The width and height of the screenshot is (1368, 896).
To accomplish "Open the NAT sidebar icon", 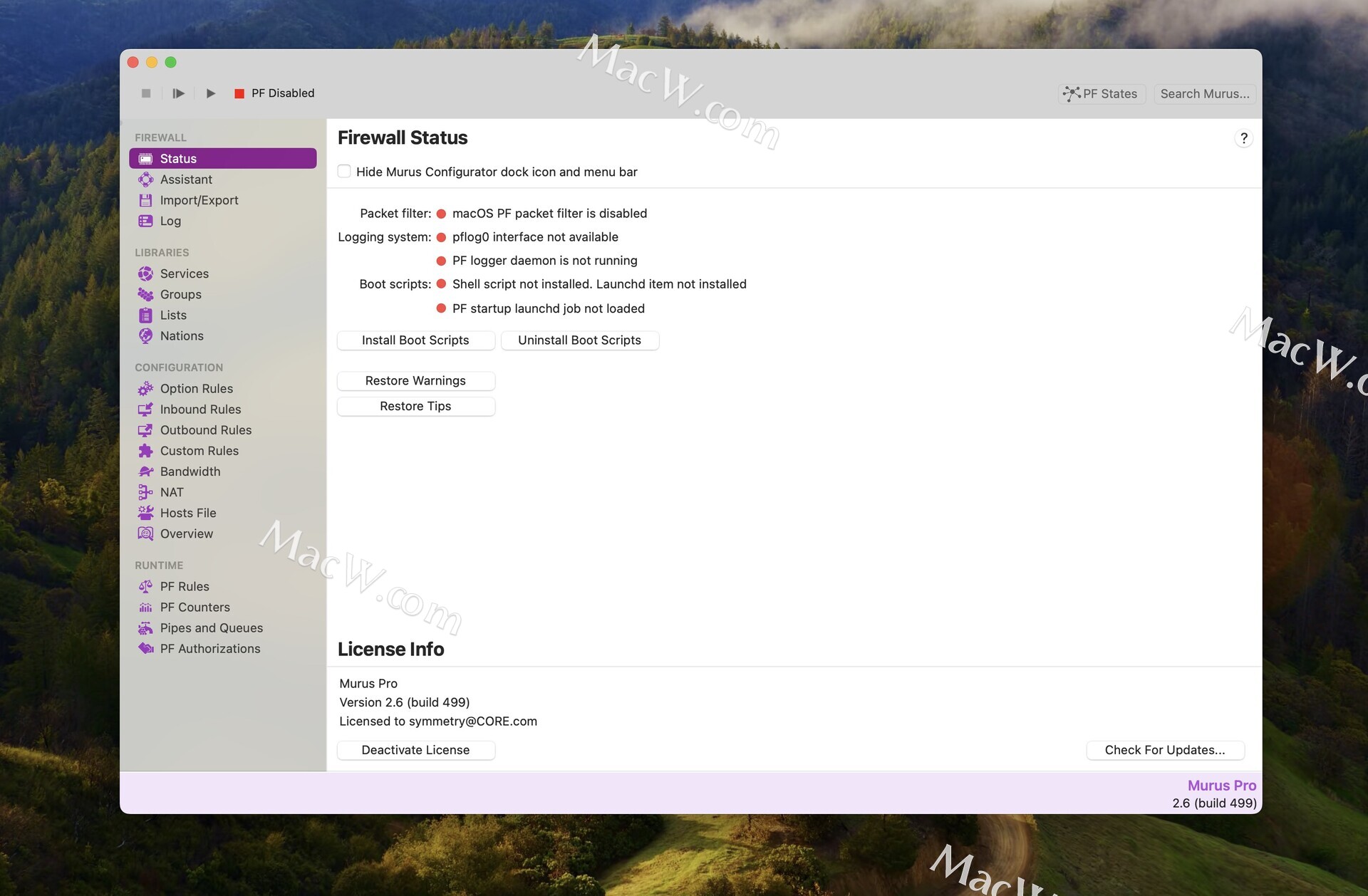I will (x=146, y=492).
